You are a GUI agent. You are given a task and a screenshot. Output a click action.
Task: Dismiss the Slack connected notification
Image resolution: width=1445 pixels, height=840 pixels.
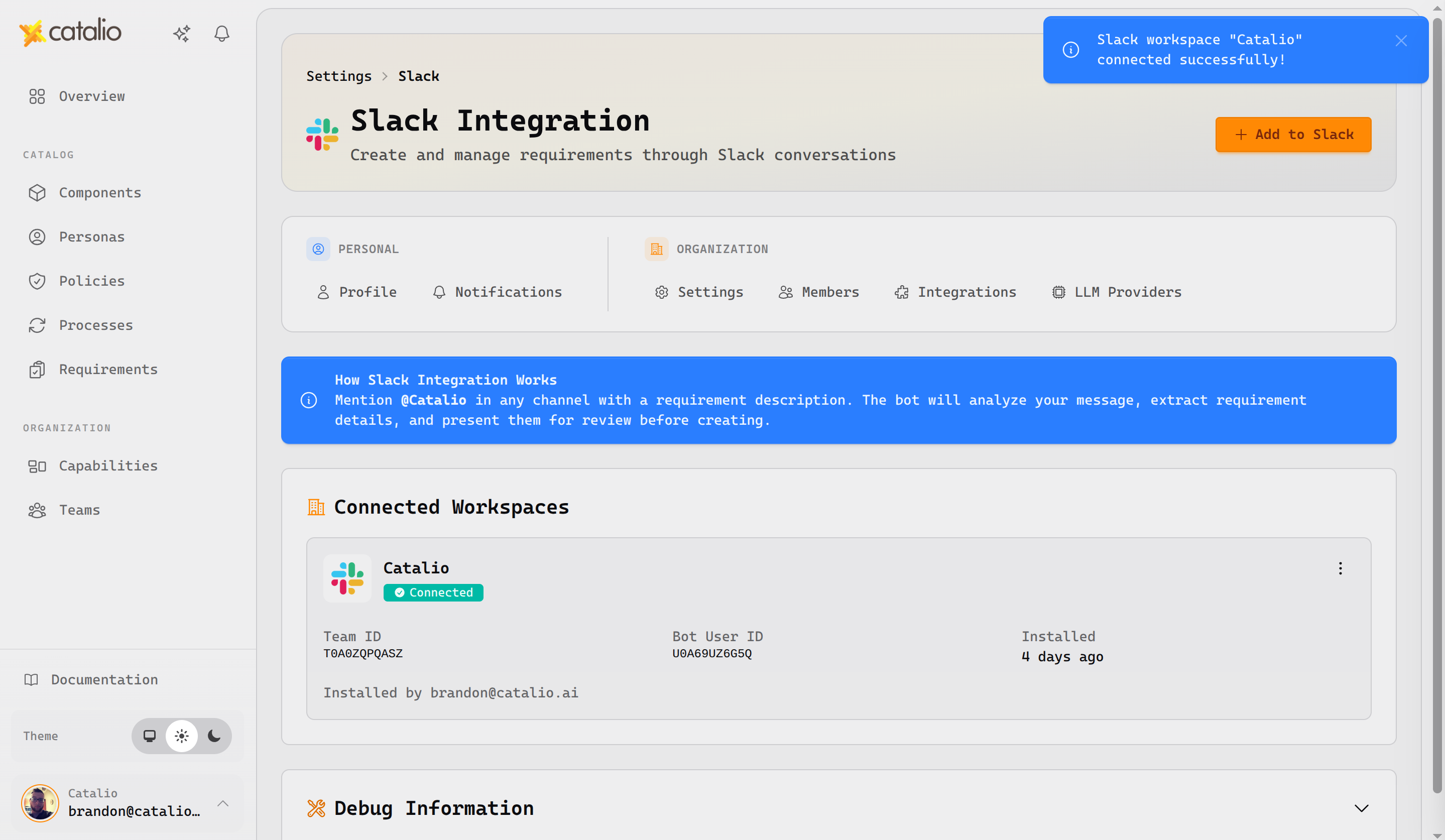[1401, 41]
